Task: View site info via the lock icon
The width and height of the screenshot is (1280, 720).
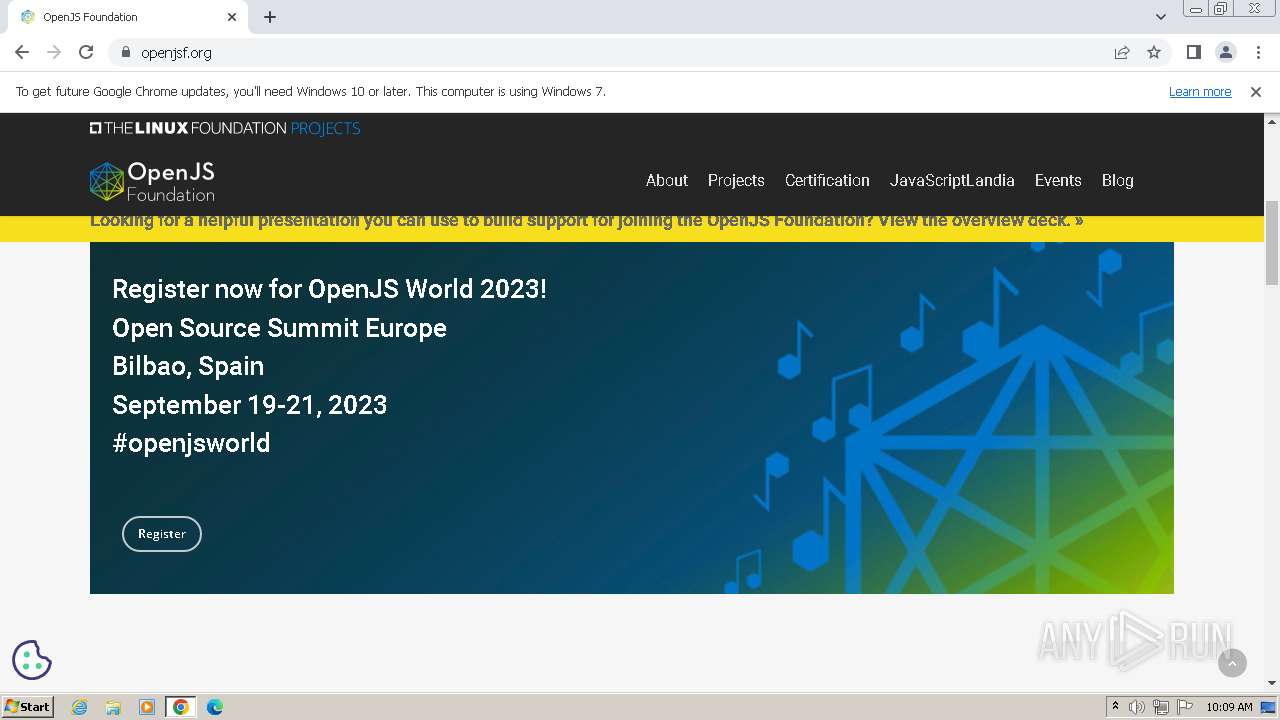Action: point(126,52)
